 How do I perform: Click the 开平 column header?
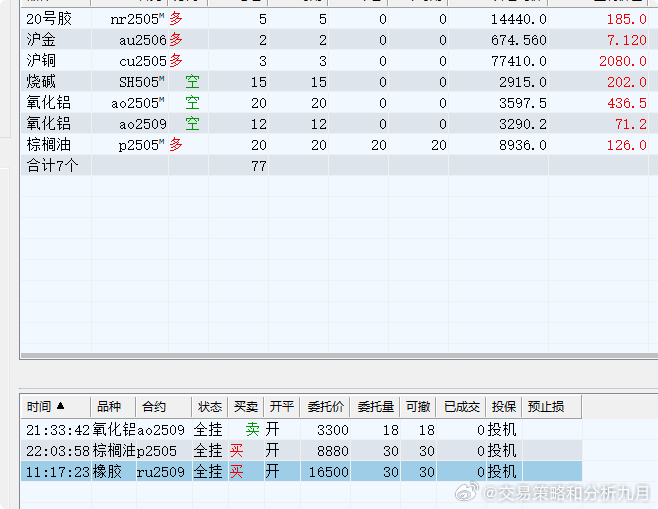[282, 407]
